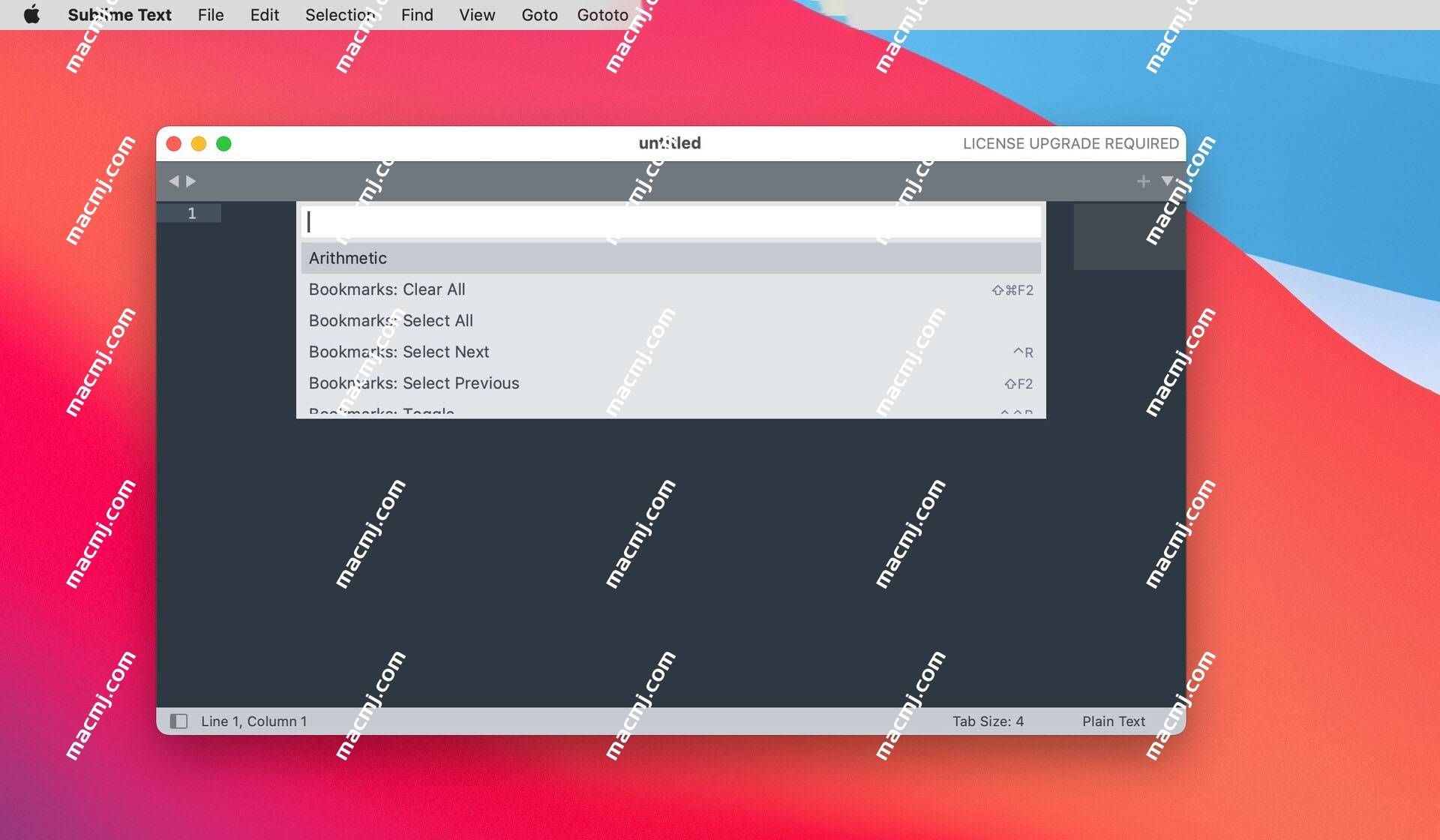Image resolution: width=1440 pixels, height=840 pixels.
Task: Click the left panel navigation arrow
Action: 173,181
